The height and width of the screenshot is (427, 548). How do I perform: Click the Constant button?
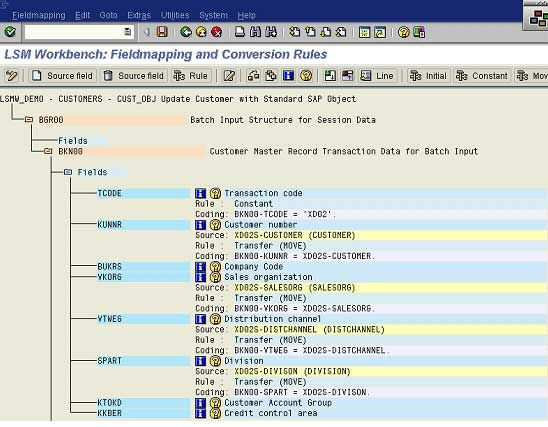click(x=482, y=76)
